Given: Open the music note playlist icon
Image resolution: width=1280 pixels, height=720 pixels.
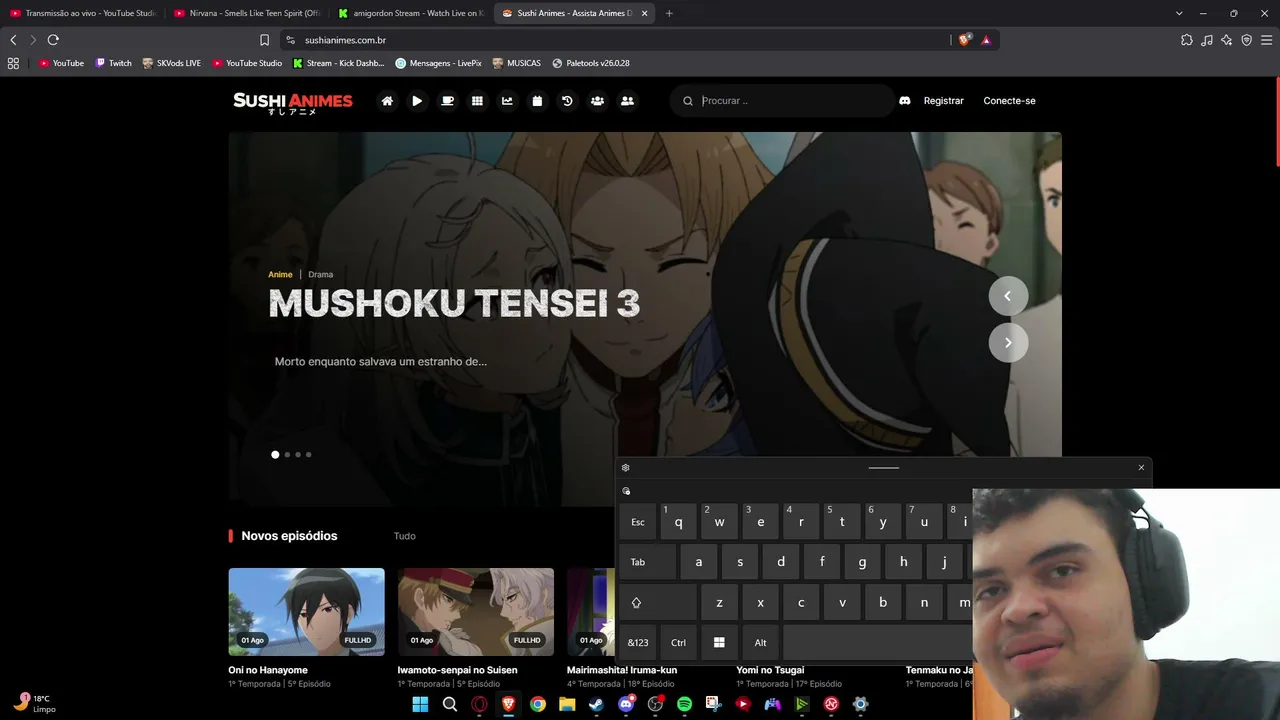Looking at the screenshot, I should click(x=1207, y=40).
